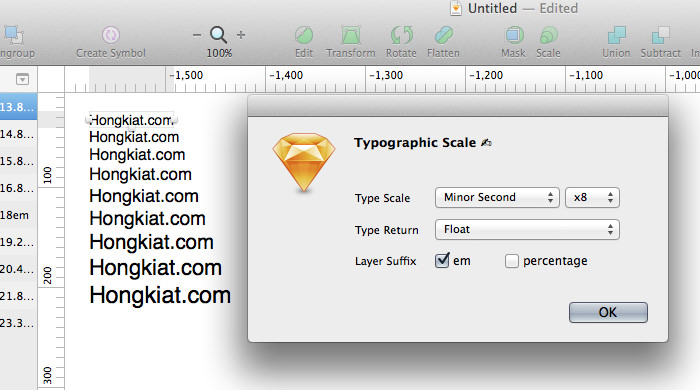Select the 18em layer row
The width and height of the screenshot is (700, 390).
[19, 215]
